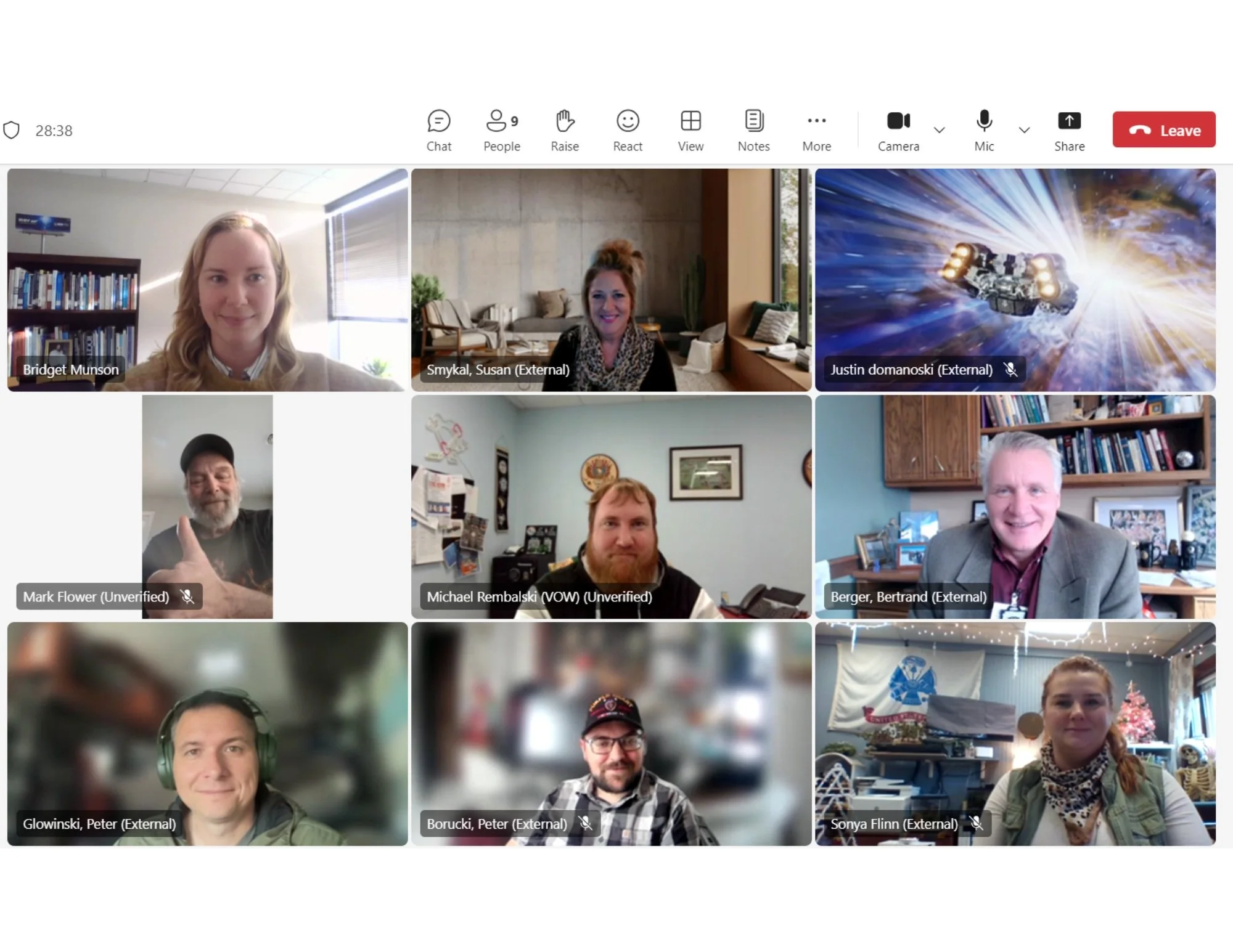Screen dimensions: 1233x952
Task: Leave the meeting
Action: [x=1163, y=130]
